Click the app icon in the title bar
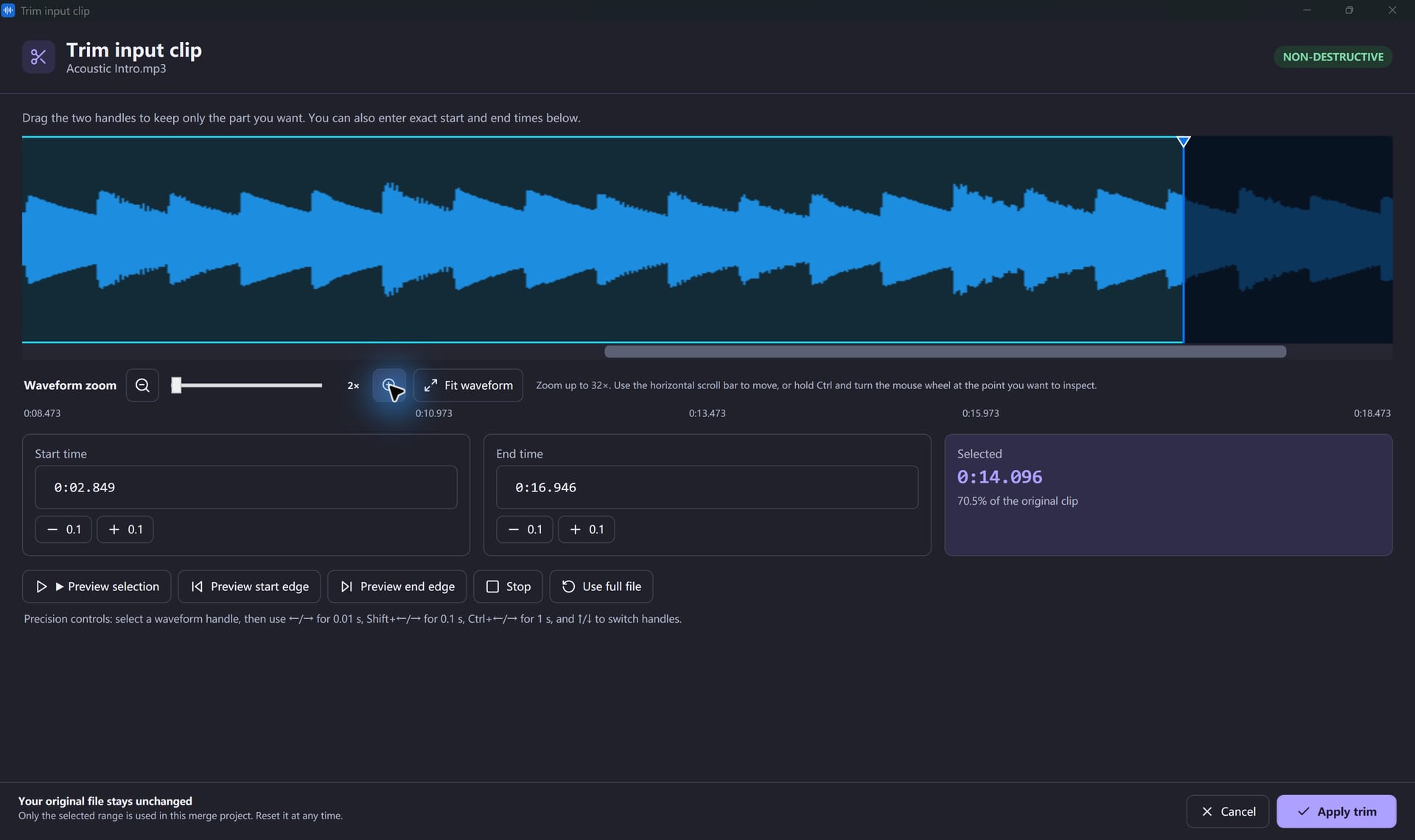This screenshot has height=840, width=1415. coord(8,10)
